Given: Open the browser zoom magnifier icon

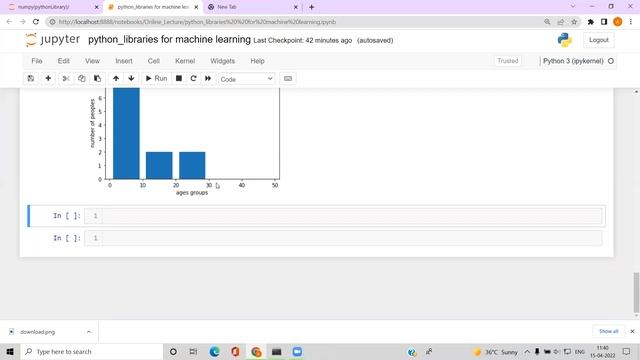Looking at the screenshot, I should click(x=547, y=22).
